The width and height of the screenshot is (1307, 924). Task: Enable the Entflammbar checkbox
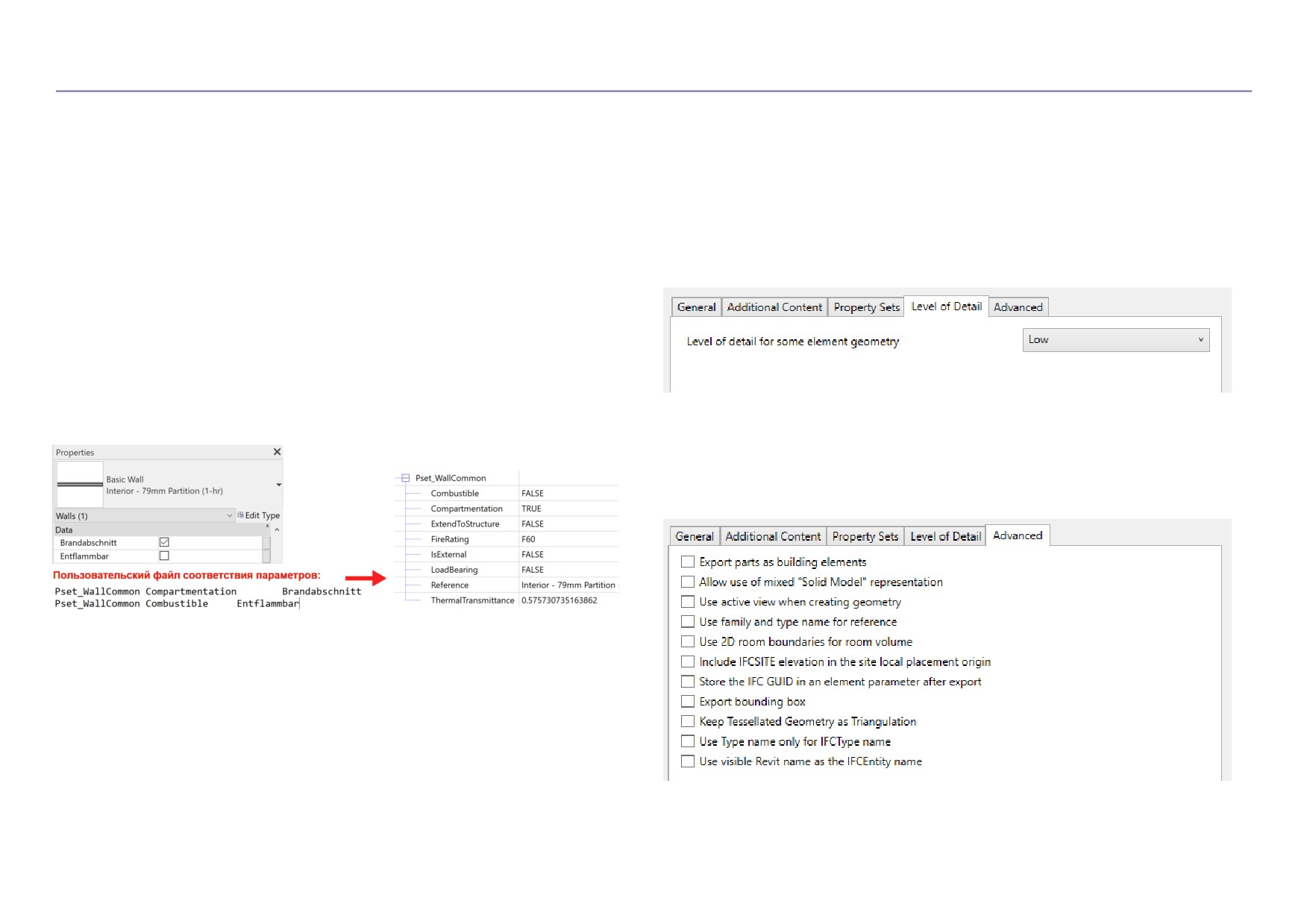point(164,556)
